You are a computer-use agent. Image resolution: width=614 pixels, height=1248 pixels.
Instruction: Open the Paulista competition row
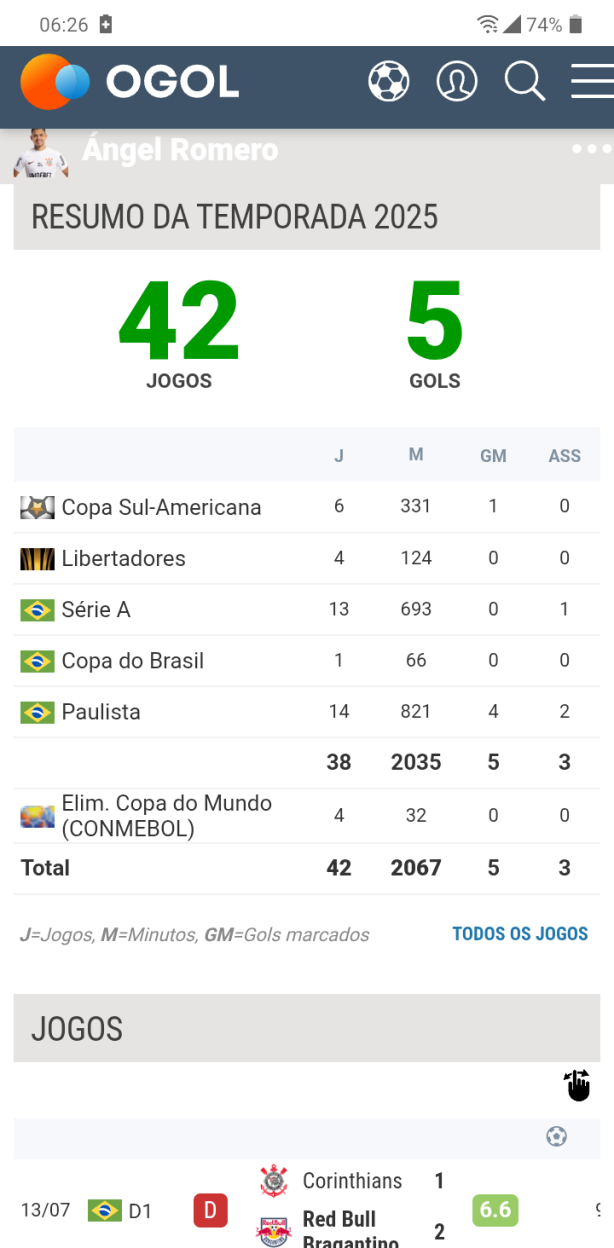(x=100, y=712)
